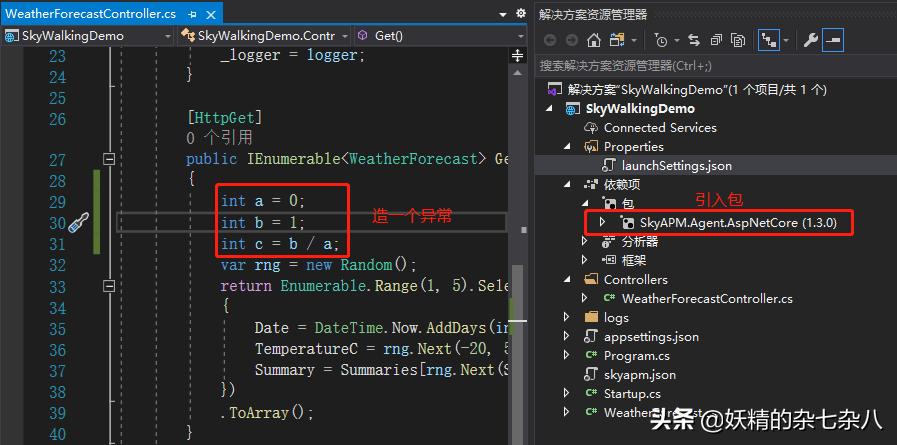Image resolution: width=897 pixels, height=445 pixels.
Task: Click the Forward navigation arrow in Solution Explorer
Action: click(571, 40)
